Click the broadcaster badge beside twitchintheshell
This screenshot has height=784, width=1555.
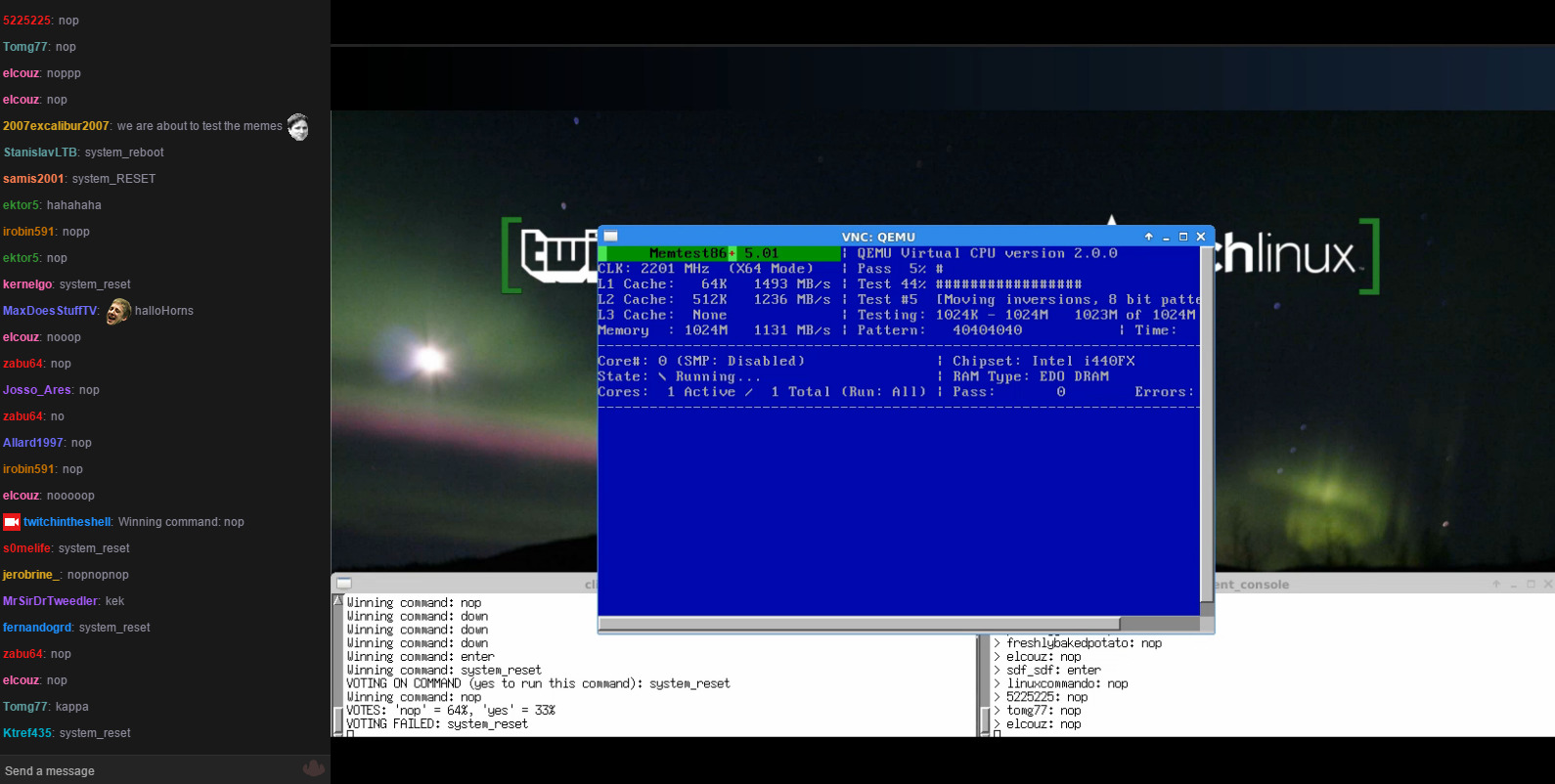12,522
